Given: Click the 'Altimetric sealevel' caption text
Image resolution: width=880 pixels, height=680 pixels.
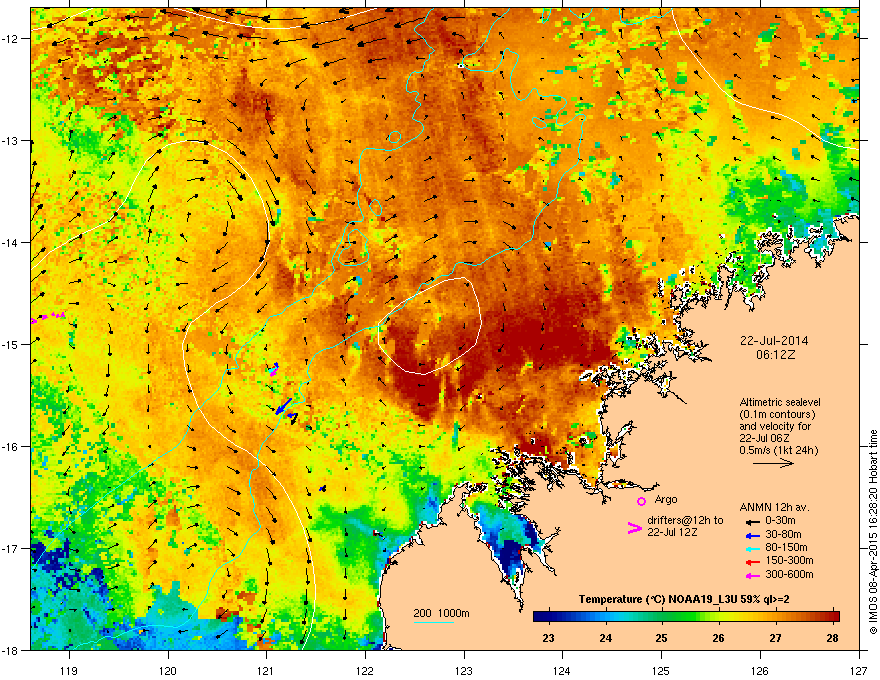Looking at the screenshot, I should [x=780, y=402].
